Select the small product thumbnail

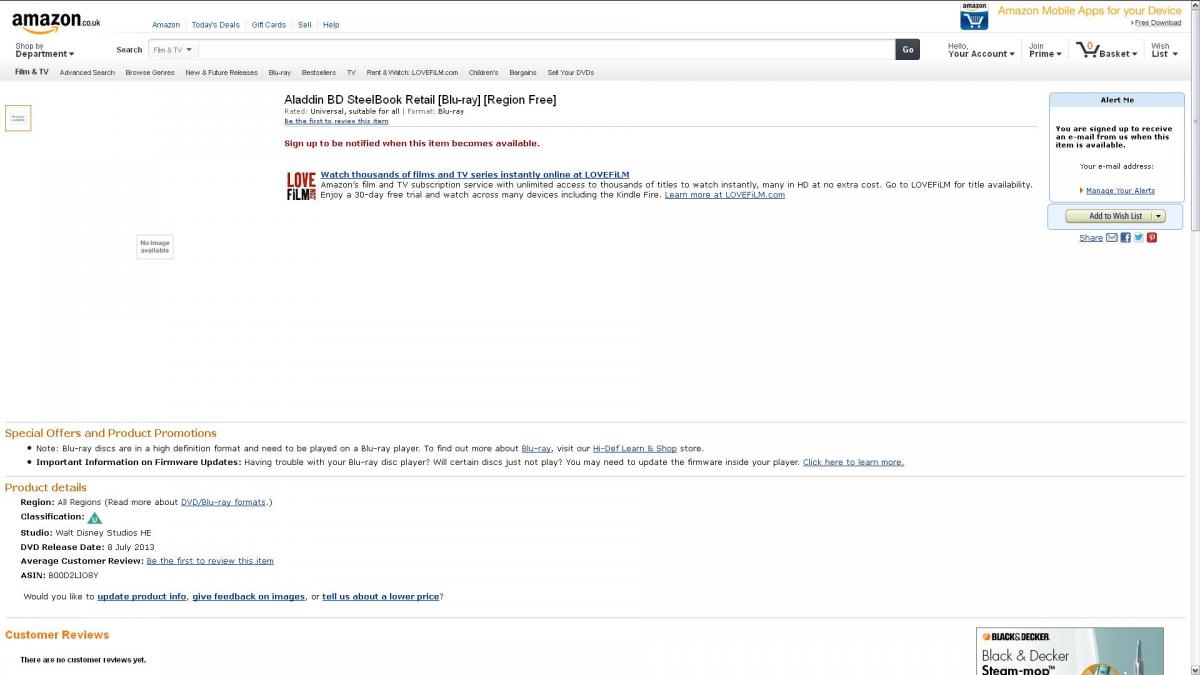[x=18, y=118]
